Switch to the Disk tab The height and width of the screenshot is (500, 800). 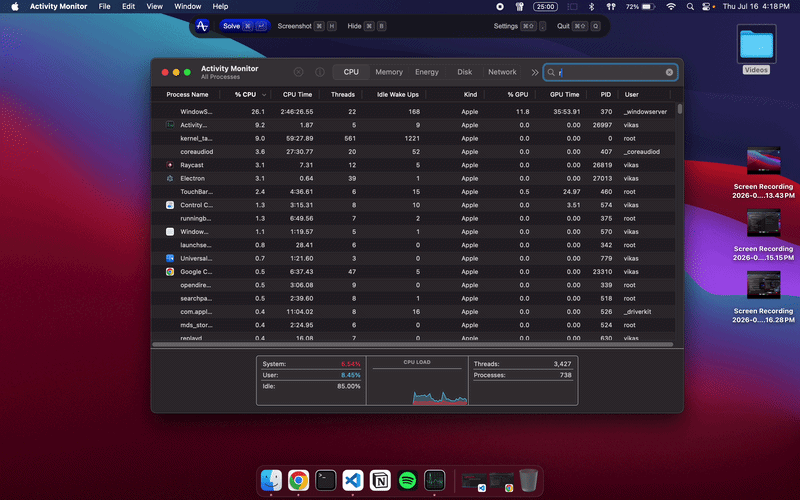point(464,72)
